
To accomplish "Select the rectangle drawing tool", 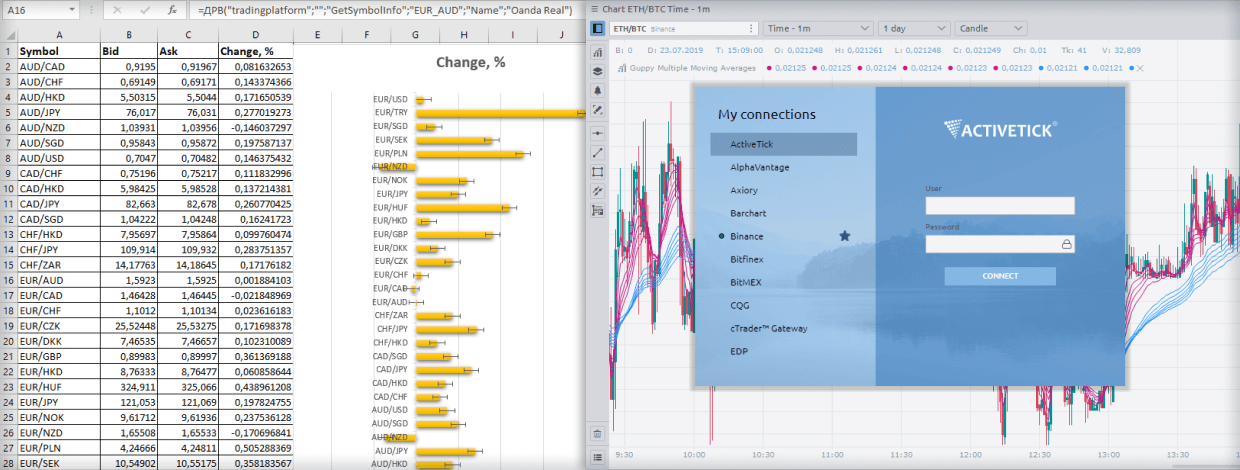I will coord(597,172).
